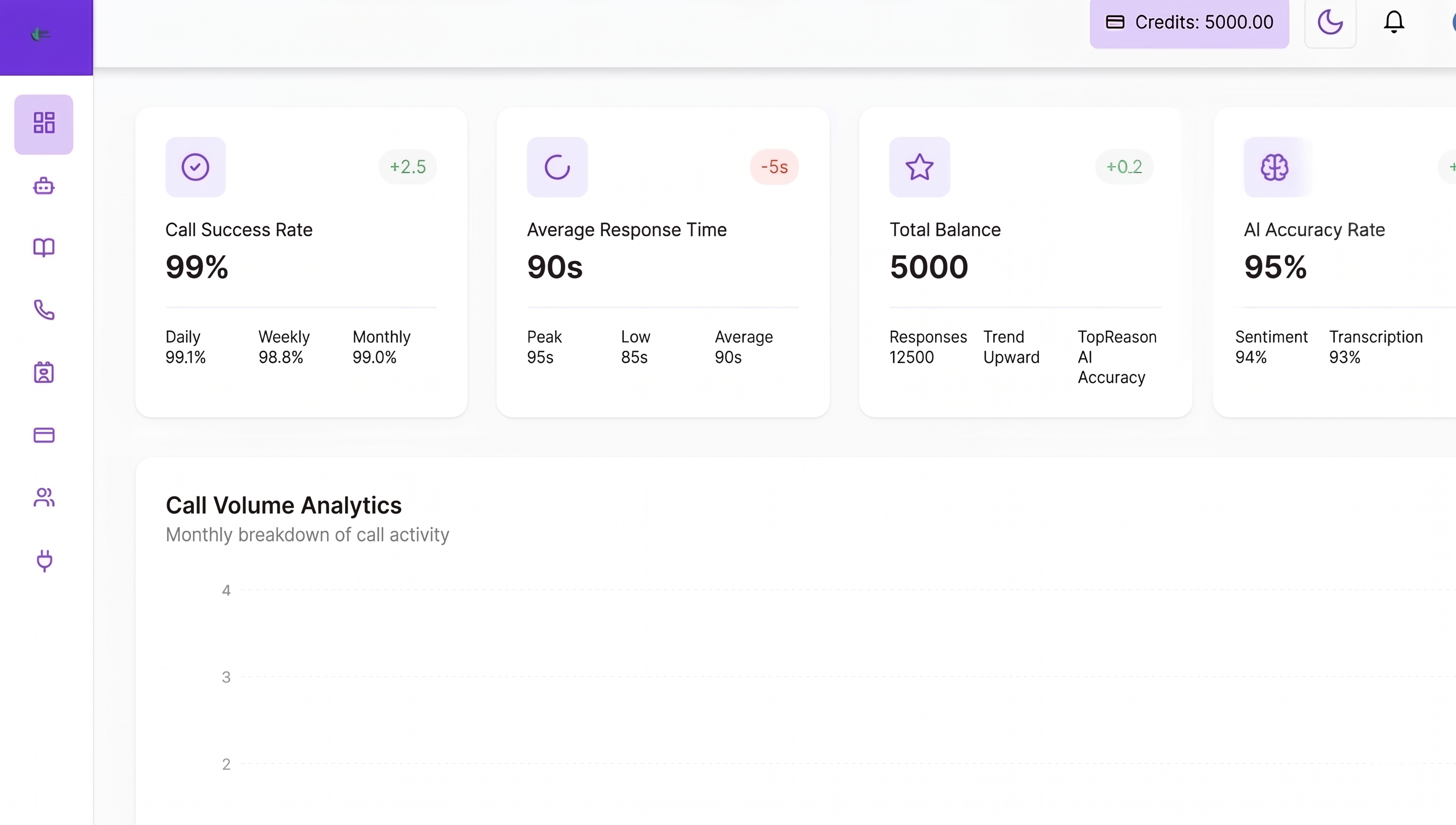Click the Average 90s stat
Viewport: 1456px width, 825px height.
(744, 347)
